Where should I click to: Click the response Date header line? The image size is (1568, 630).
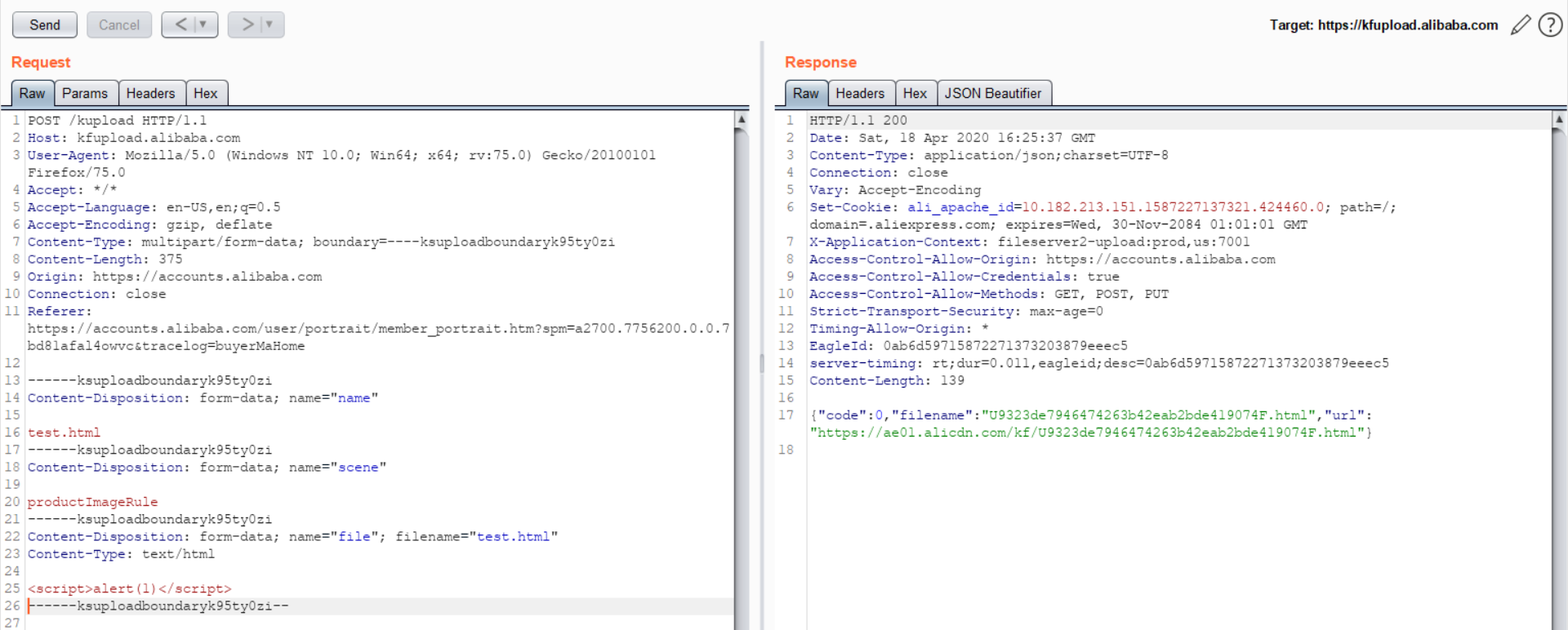point(952,138)
